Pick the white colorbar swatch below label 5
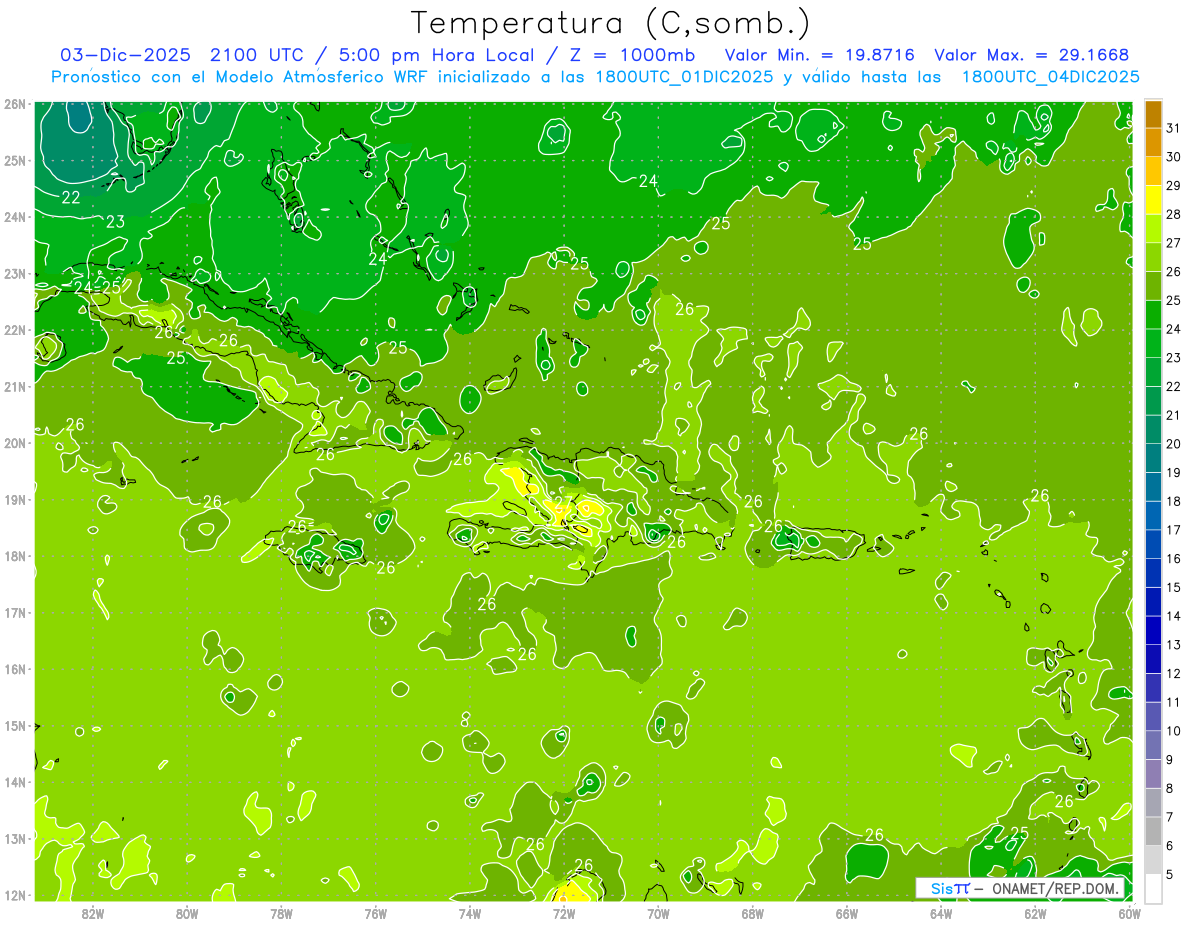The image size is (1200, 927). (1153, 888)
